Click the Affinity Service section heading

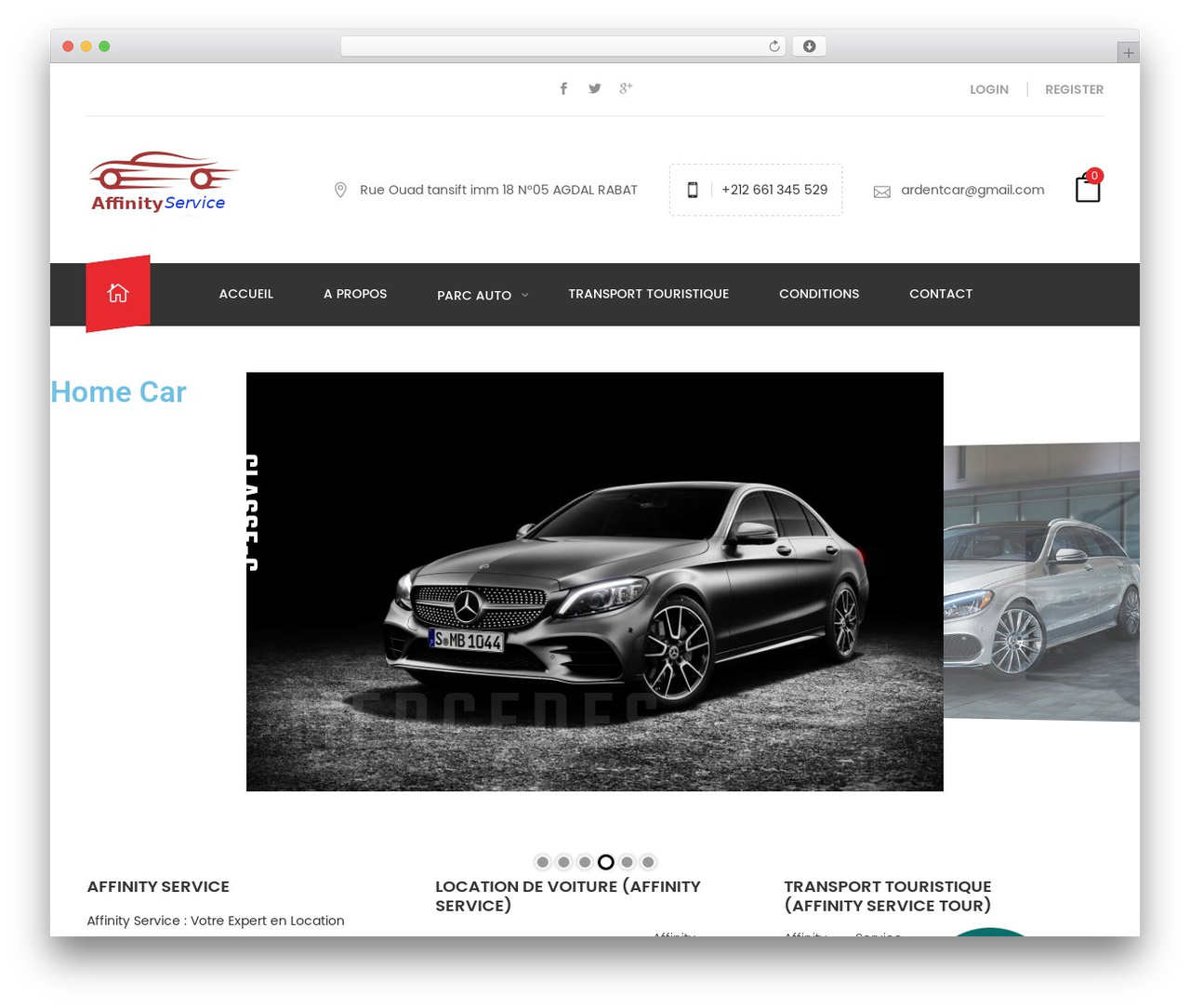tap(158, 887)
